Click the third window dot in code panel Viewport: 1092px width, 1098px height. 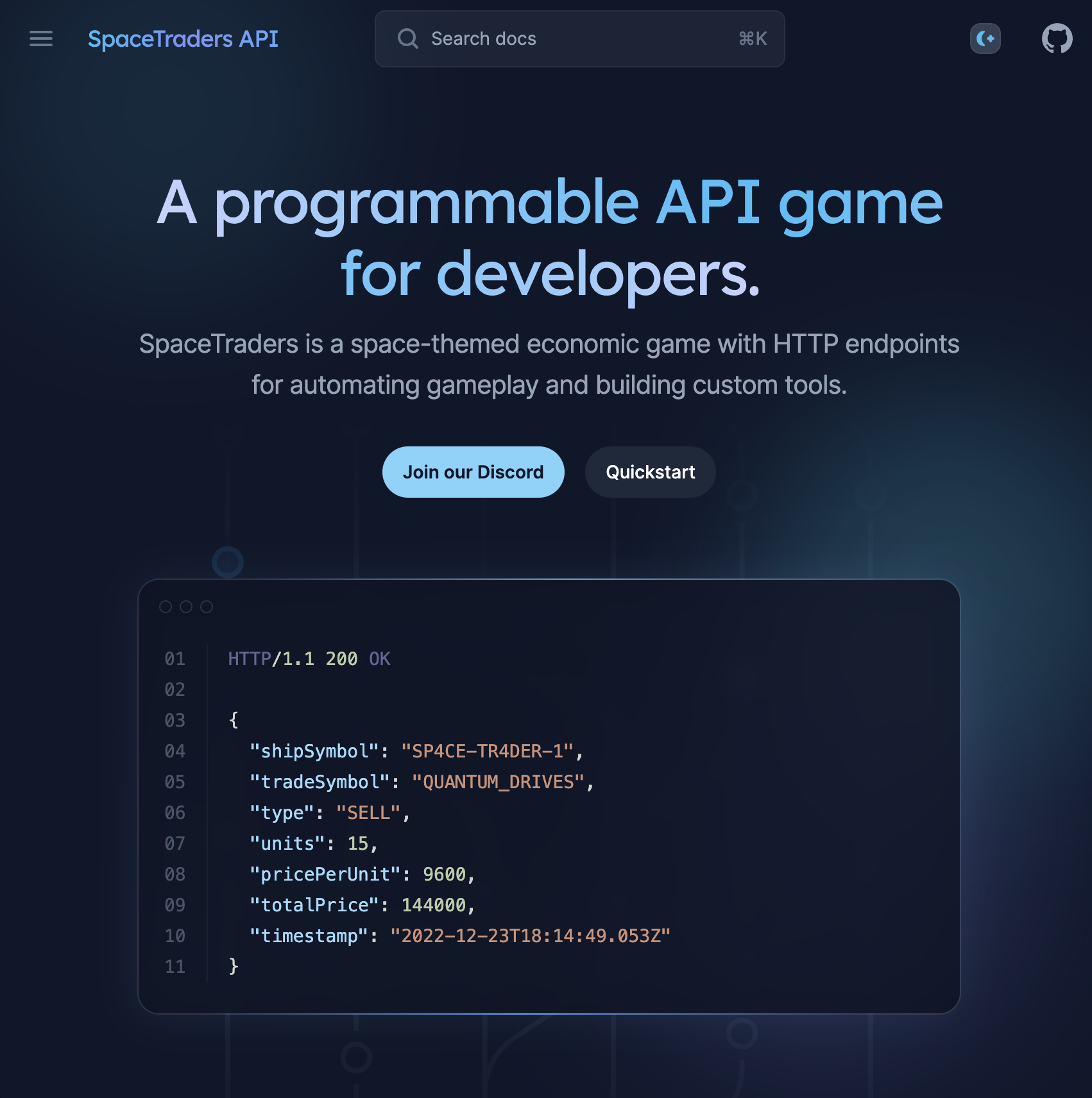pyautogui.click(x=207, y=607)
